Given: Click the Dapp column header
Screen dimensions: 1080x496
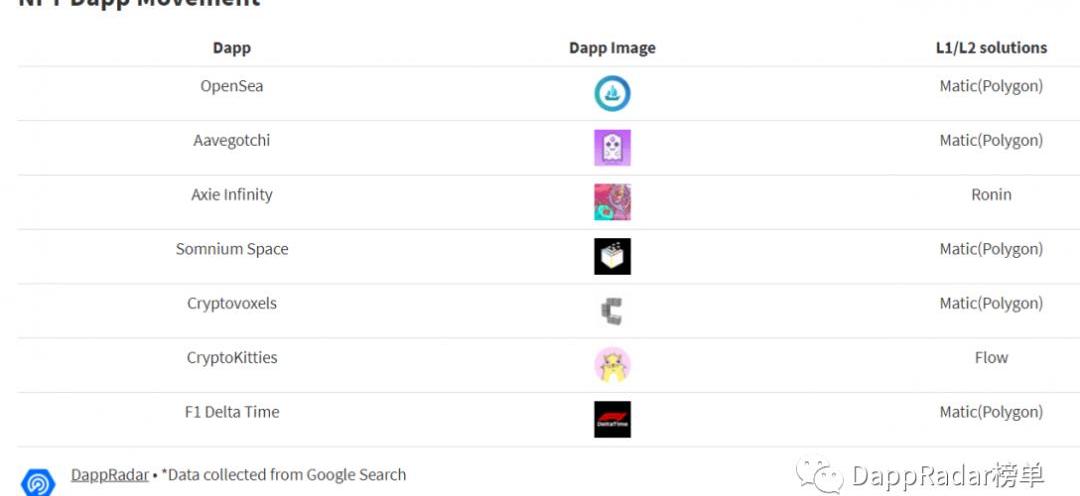Looking at the screenshot, I should pos(232,48).
